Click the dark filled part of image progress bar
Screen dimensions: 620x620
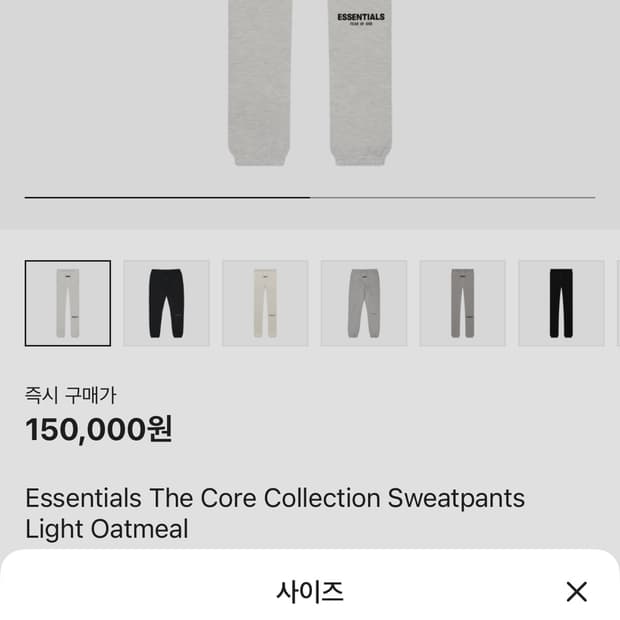click(x=167, y=198)
